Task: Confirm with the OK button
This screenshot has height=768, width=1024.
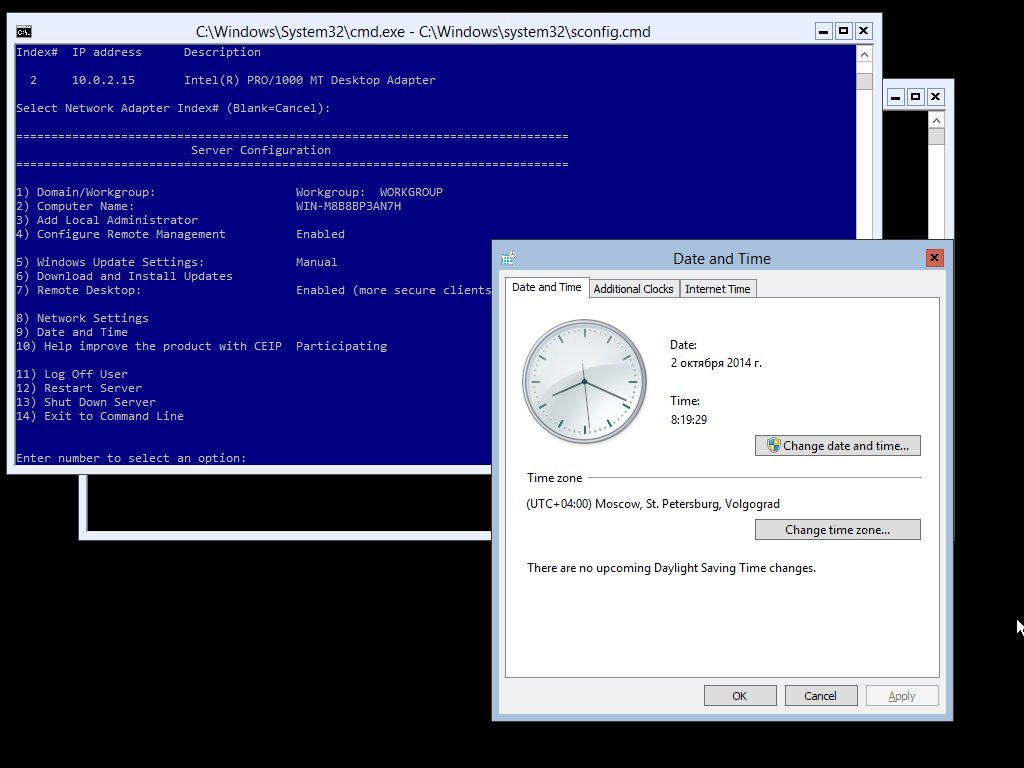Action: pos(740,696)
